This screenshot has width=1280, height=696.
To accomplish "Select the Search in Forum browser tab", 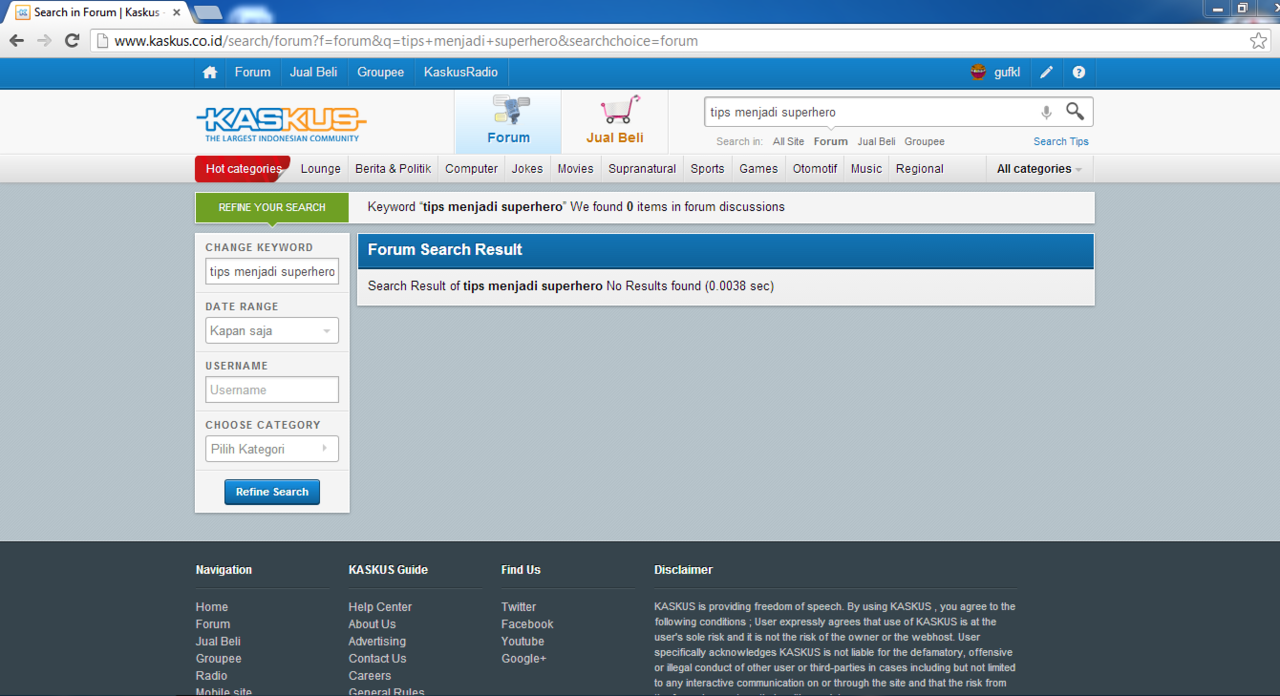I will coord(96,12).
